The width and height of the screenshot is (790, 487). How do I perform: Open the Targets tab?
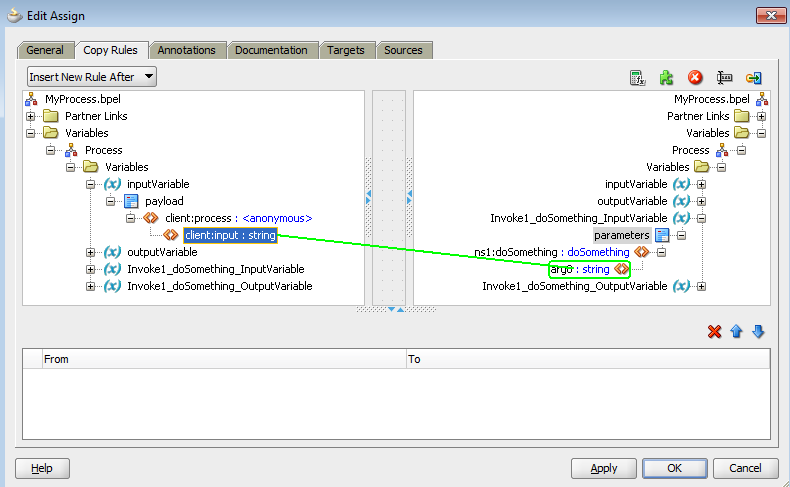[x=346, y=50]
